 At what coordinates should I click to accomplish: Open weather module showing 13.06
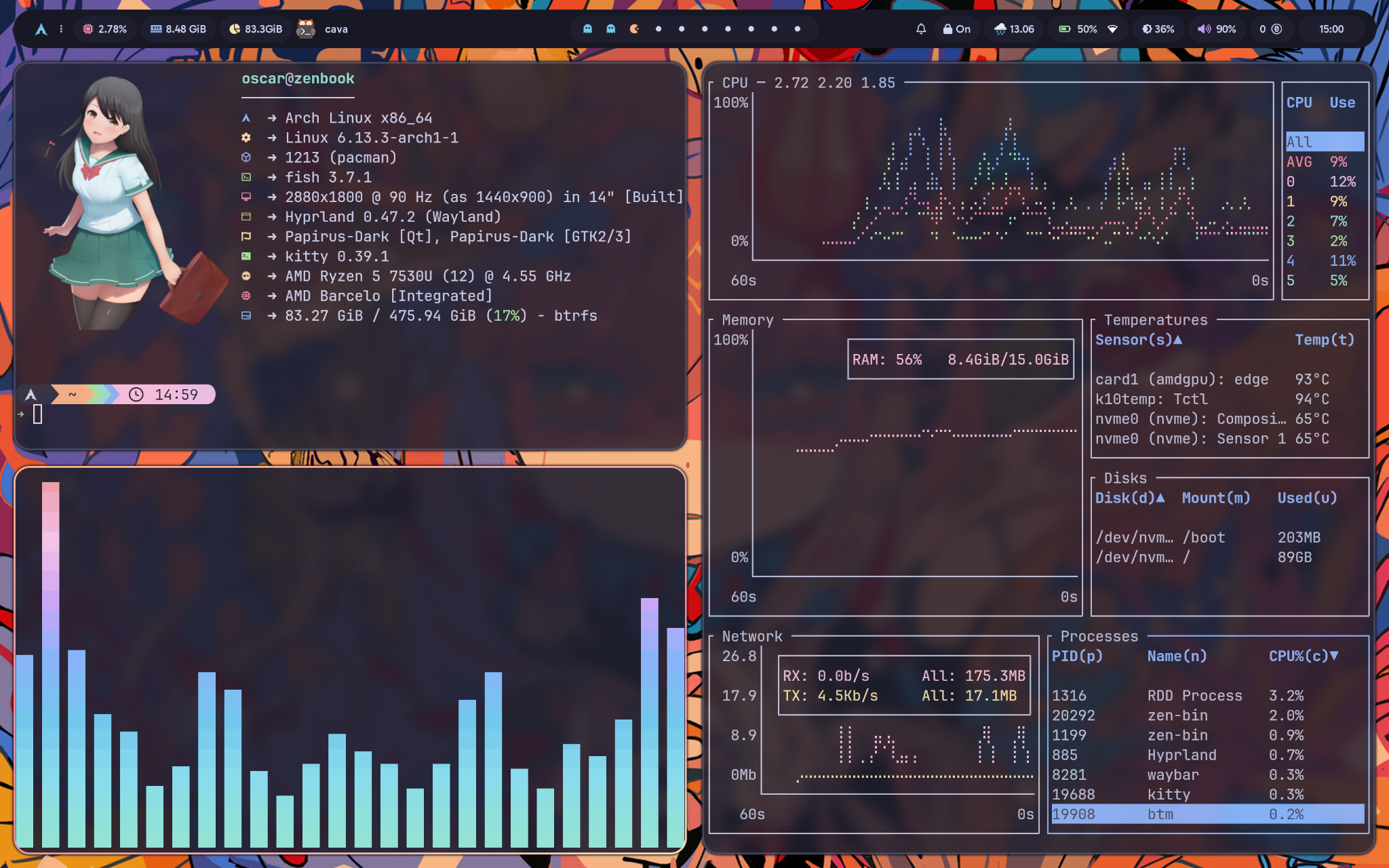(1014, 29)
